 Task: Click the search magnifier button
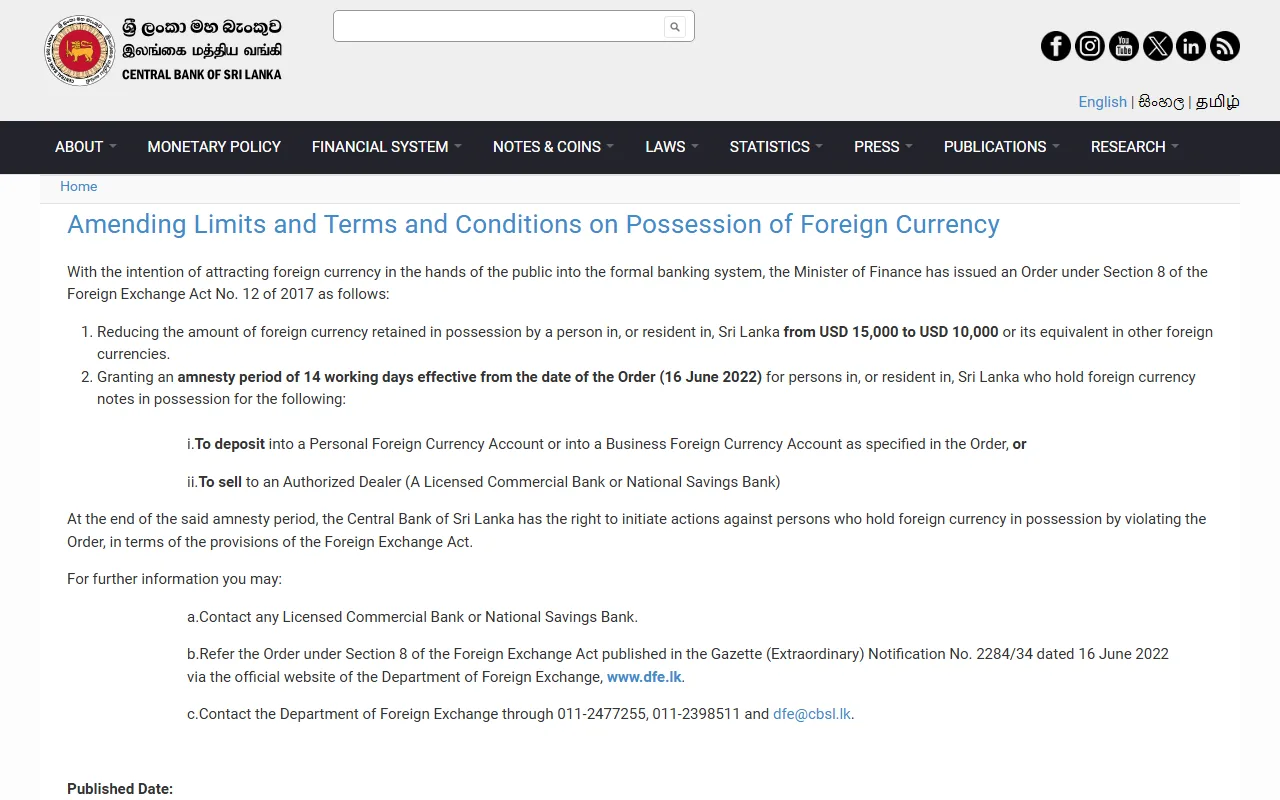point(675,27)
